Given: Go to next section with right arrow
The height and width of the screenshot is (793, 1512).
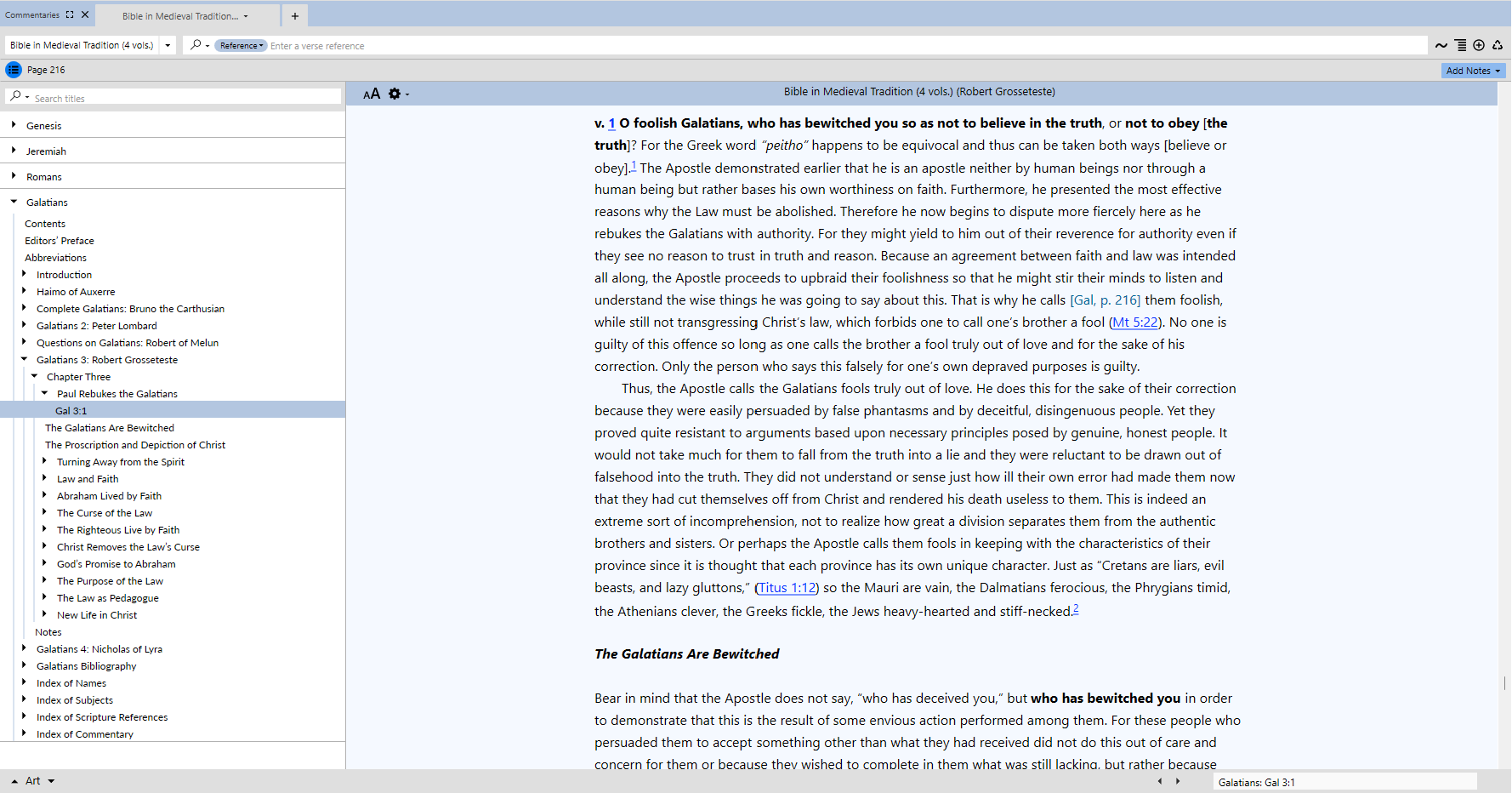Looking at the screenshot, I should click(1178, 781).
